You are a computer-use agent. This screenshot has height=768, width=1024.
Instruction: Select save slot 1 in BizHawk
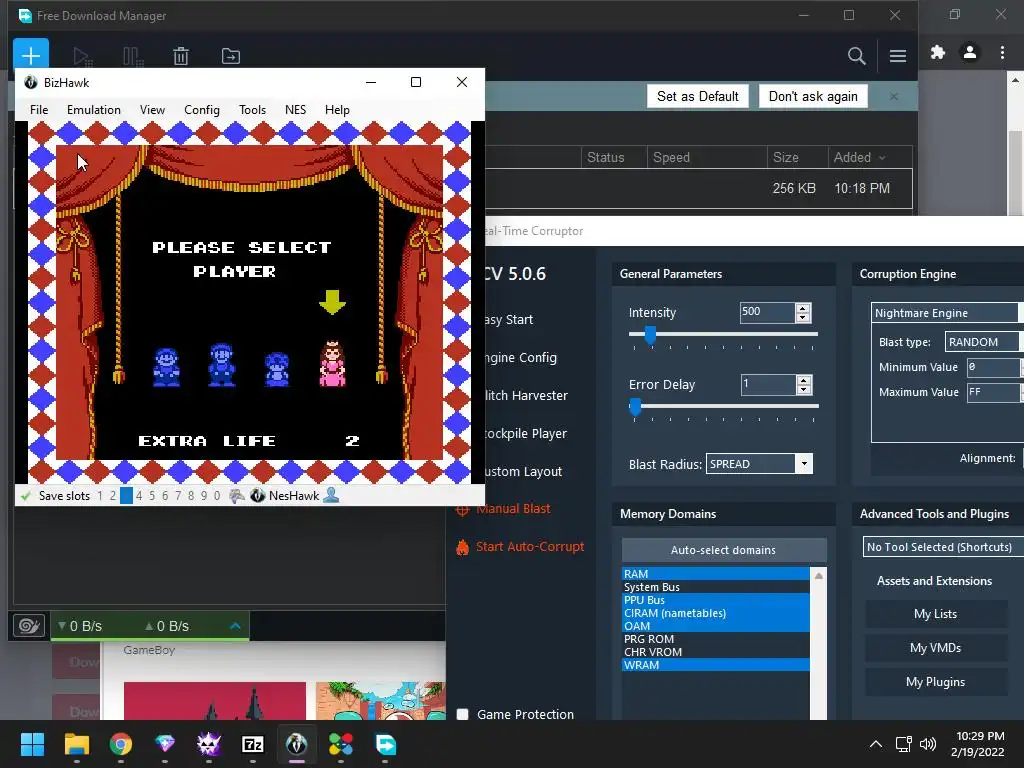pos(100,496)
